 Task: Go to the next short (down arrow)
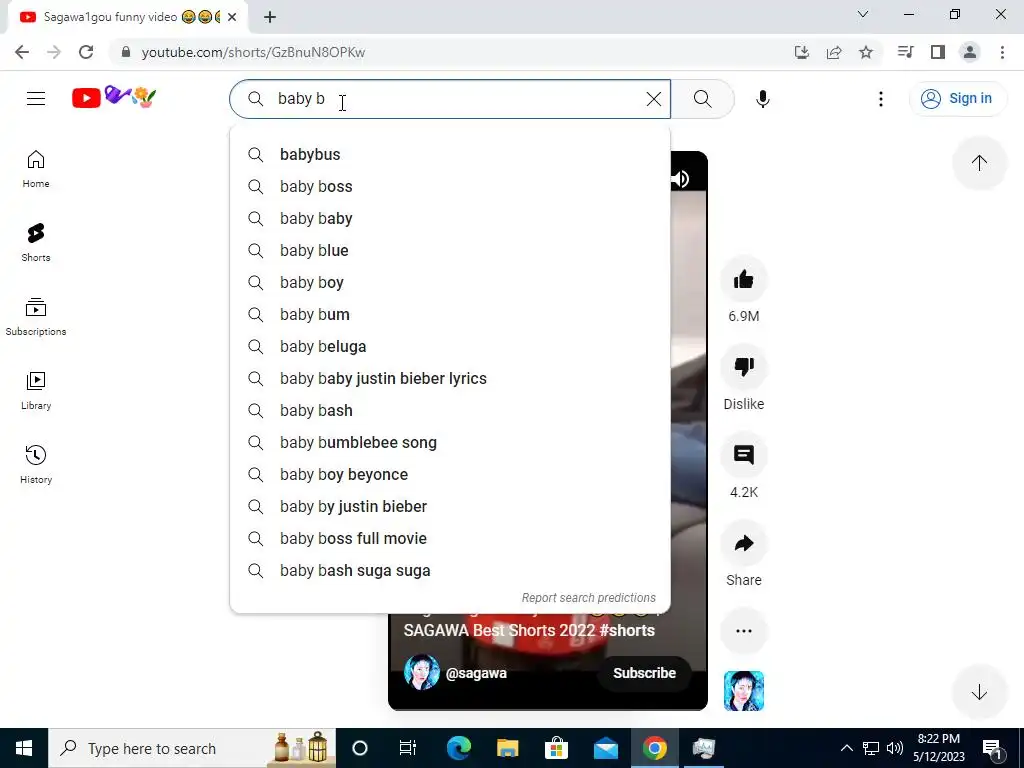click(979, 692)
